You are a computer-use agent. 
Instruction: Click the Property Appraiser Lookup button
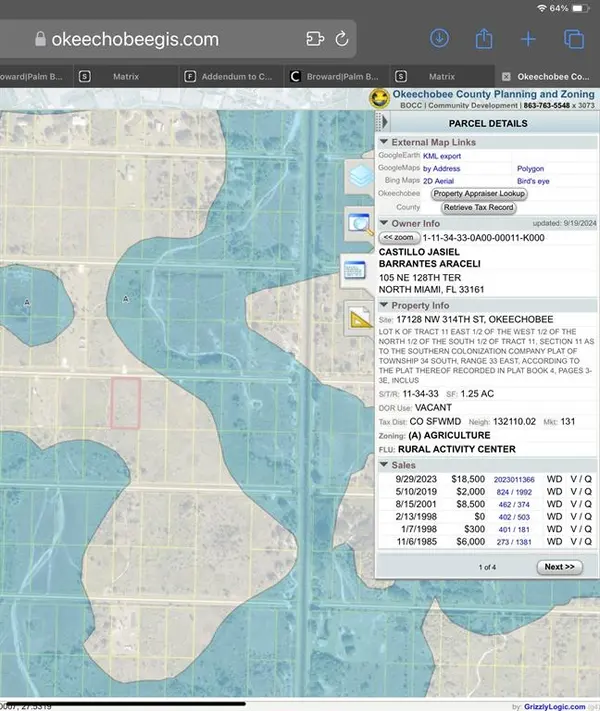click(x=479, y=193)
